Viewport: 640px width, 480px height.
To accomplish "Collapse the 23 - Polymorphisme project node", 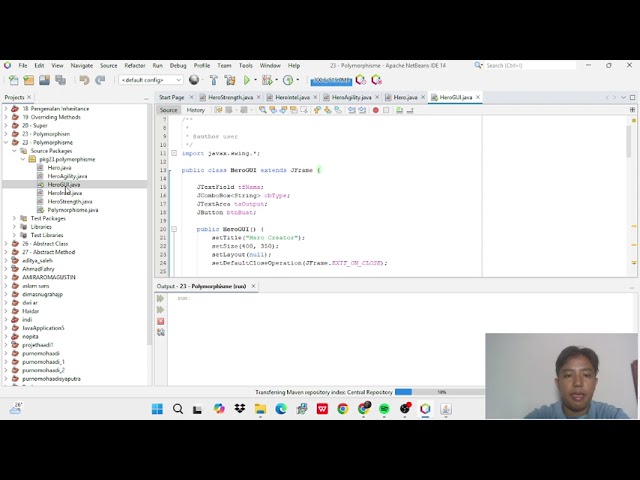I will point(6,142).
